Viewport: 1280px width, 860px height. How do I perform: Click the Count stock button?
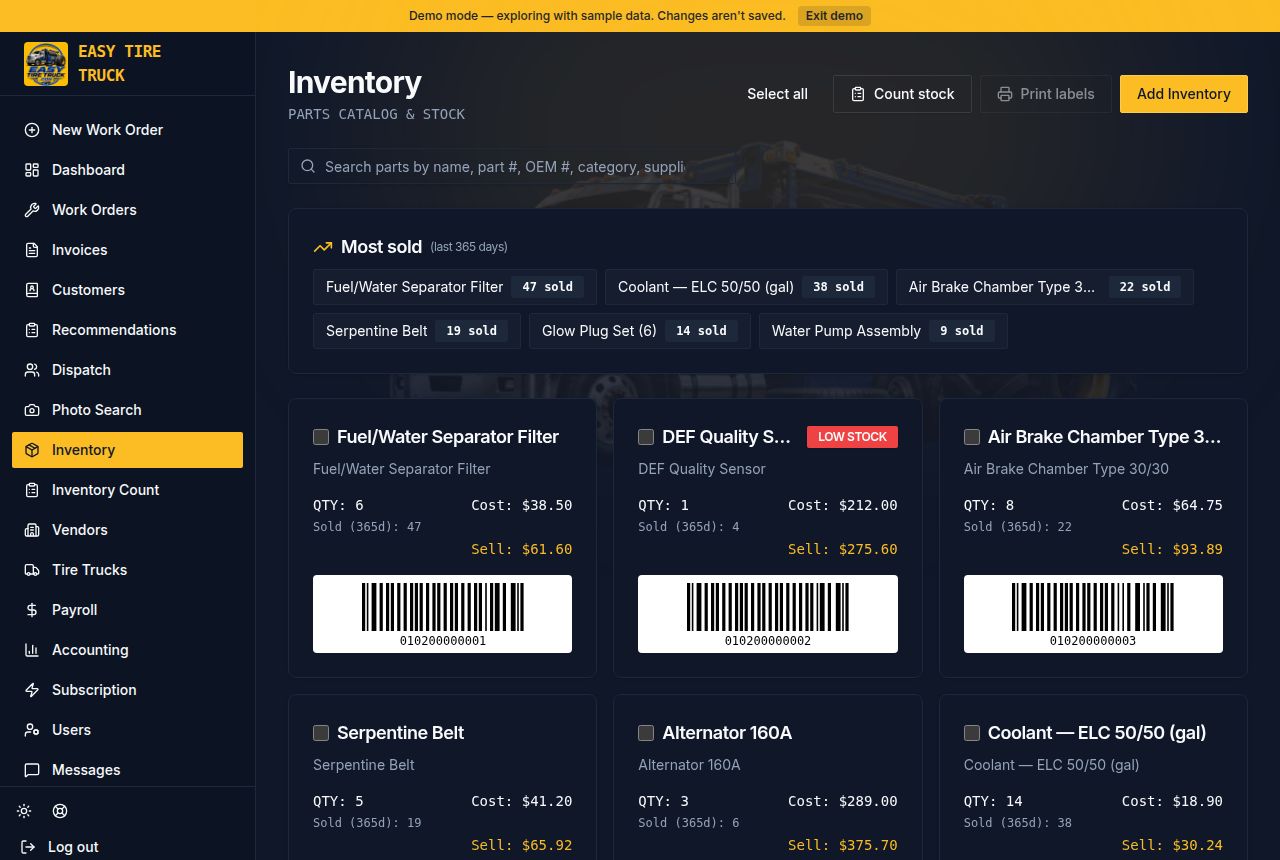pos(902,94)
